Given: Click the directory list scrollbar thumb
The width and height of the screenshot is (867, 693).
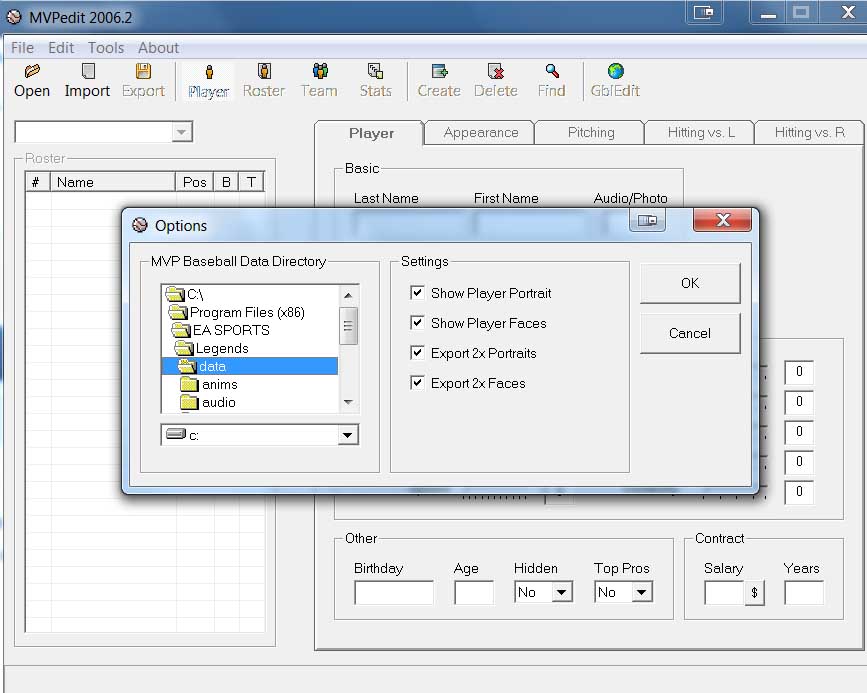Looking at the screenshot, I should 348,326.
